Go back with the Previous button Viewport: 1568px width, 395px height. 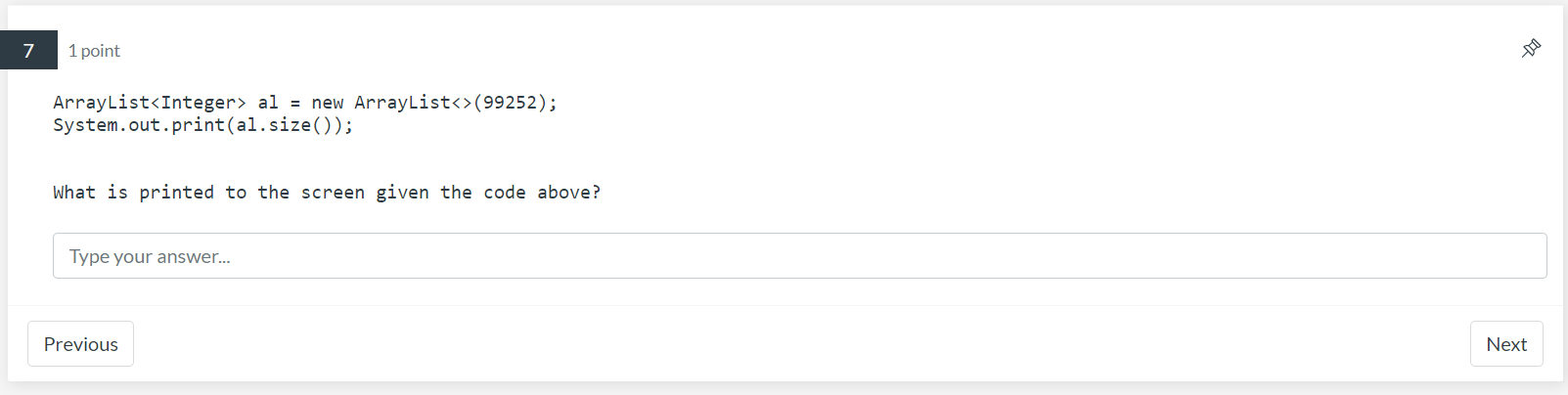click(80, 344)
